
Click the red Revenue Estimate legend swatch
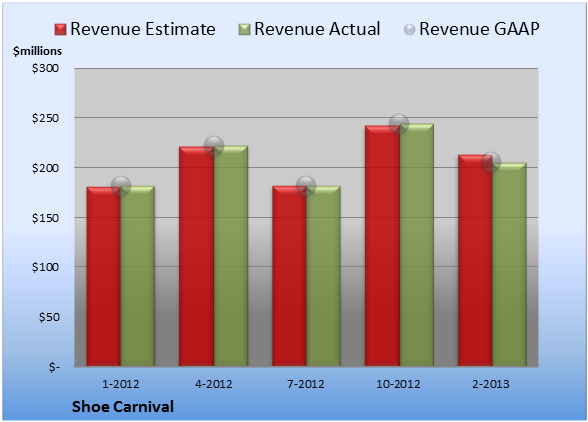click(x=60, y=30)
